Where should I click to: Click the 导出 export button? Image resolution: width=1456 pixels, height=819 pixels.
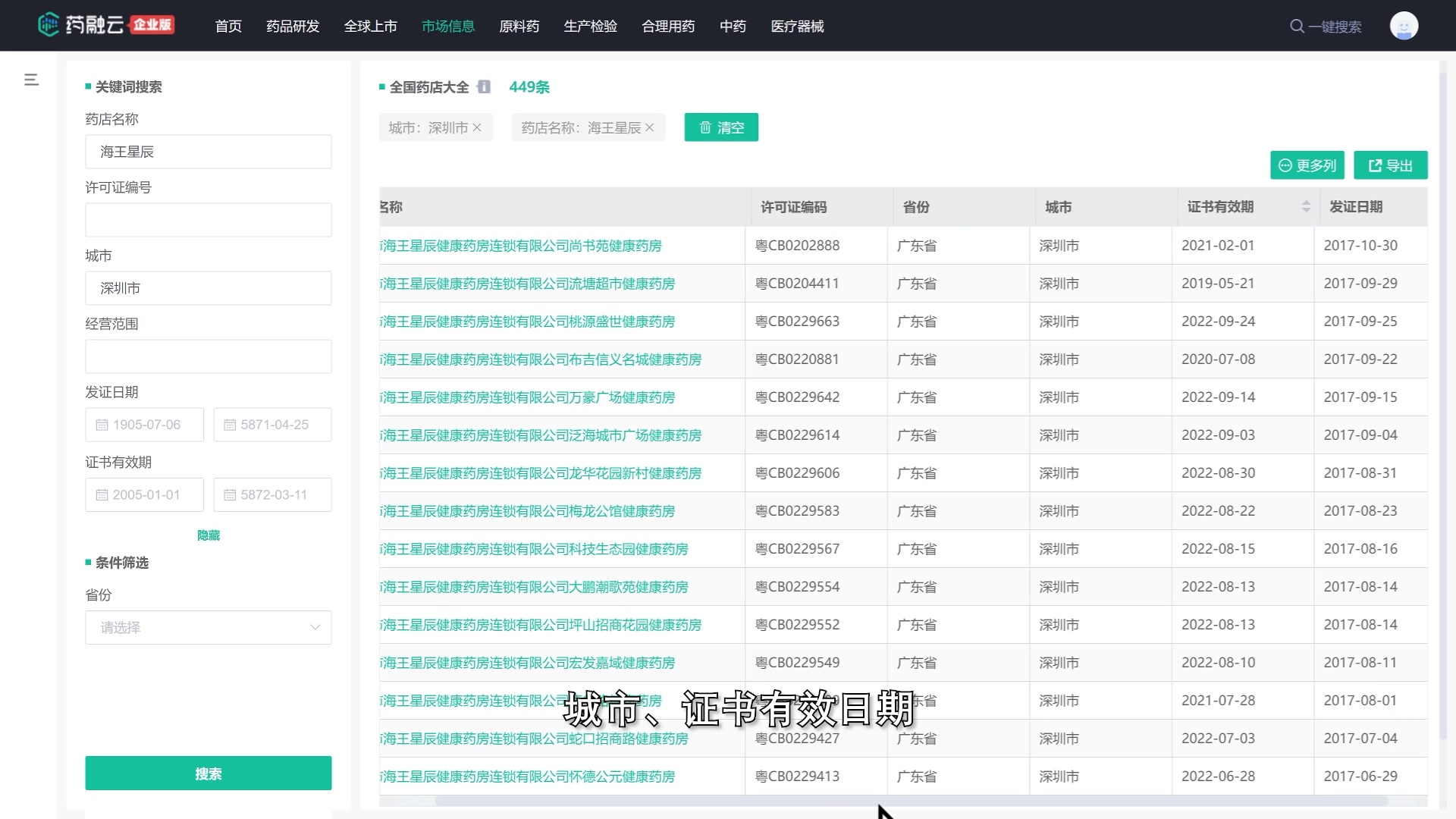[1391, 165]
